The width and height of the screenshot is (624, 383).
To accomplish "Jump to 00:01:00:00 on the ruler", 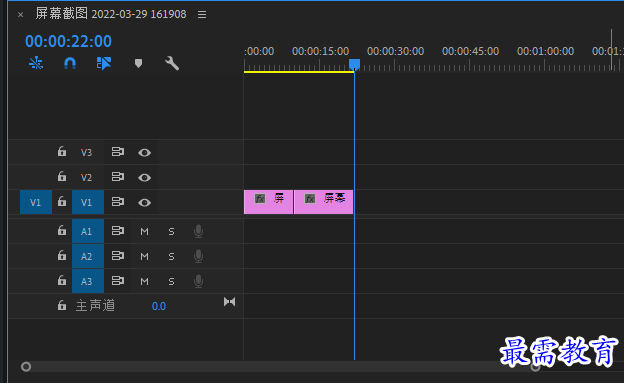I will click(x=545, y=51).
